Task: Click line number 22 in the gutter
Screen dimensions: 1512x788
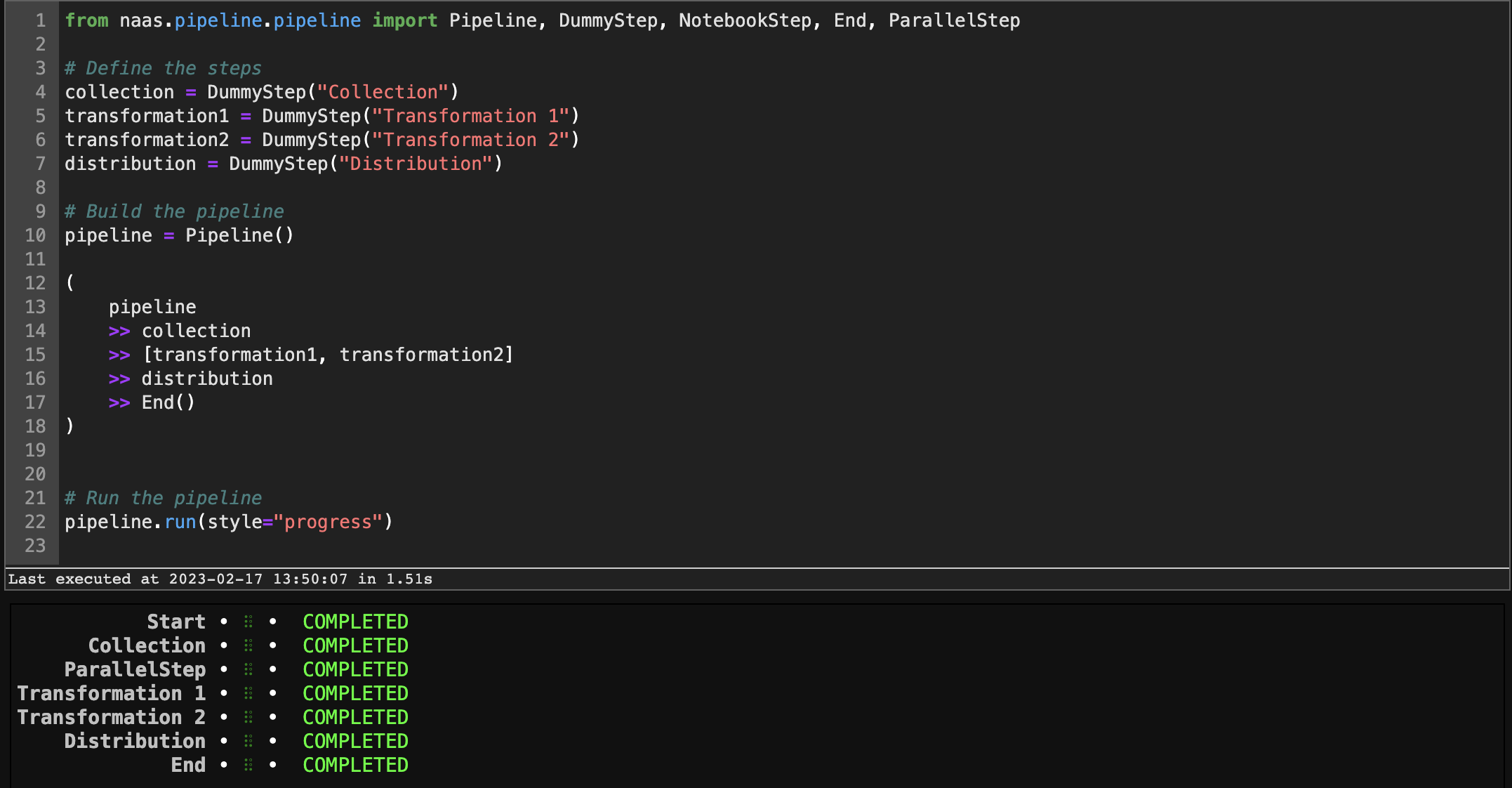Action: tap(35, 522)
